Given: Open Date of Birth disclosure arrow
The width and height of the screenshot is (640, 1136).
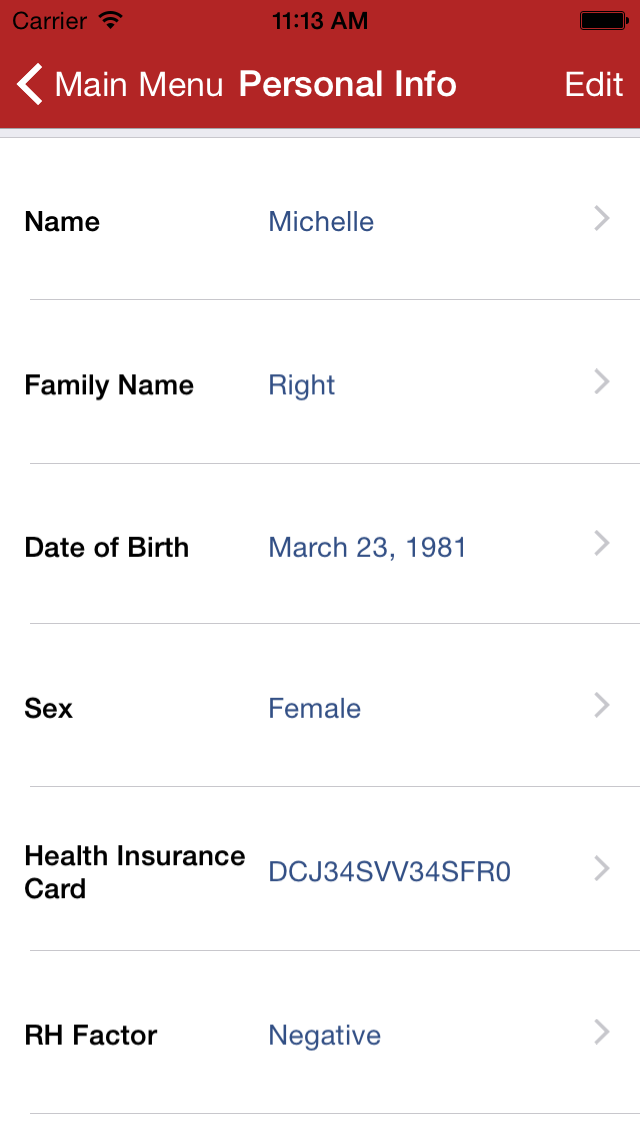Looking at the screenshot, I should (601, 544).
